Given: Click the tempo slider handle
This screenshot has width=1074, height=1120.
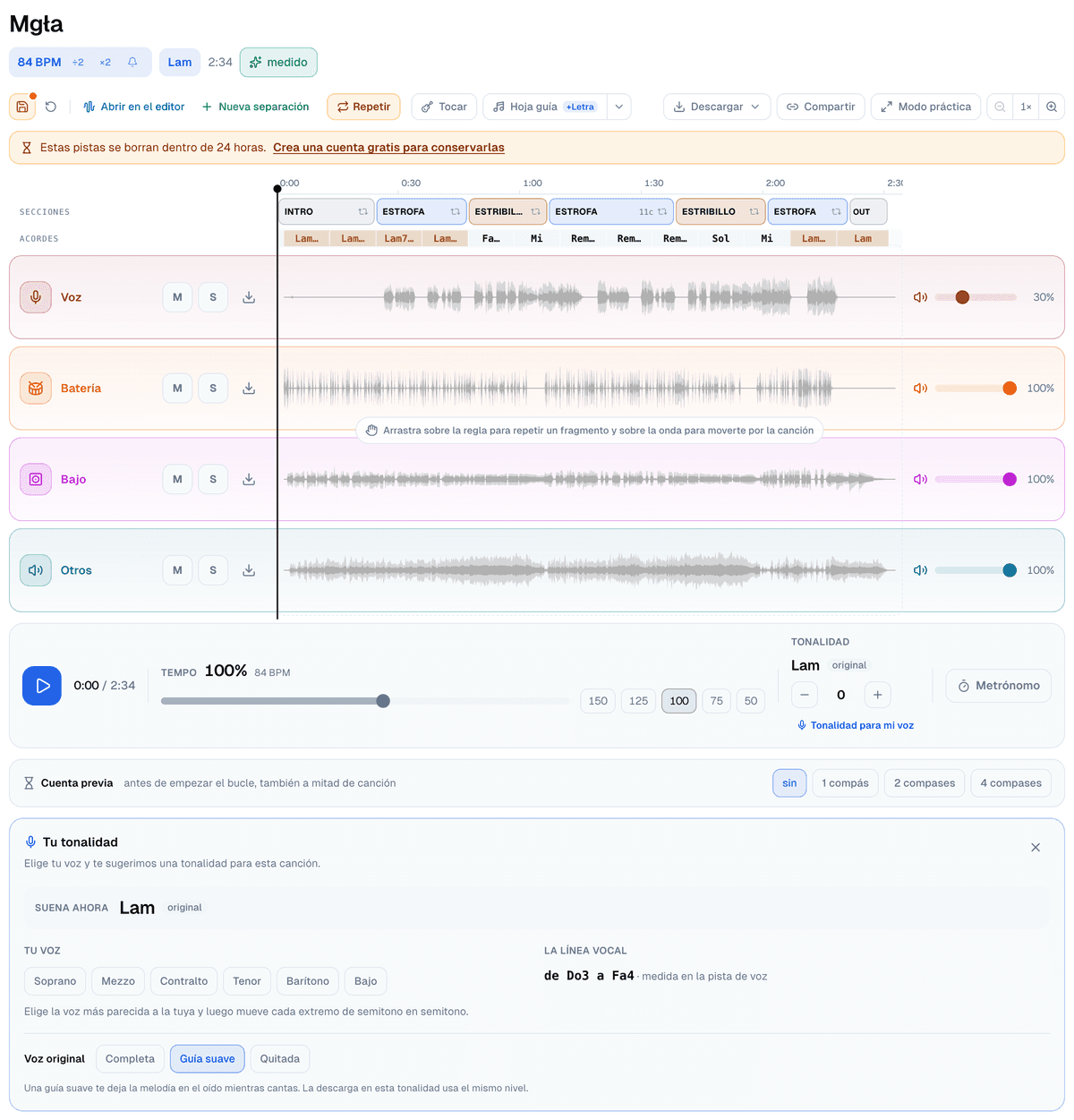Looking at the screenshot, I should tap(383, 701).
